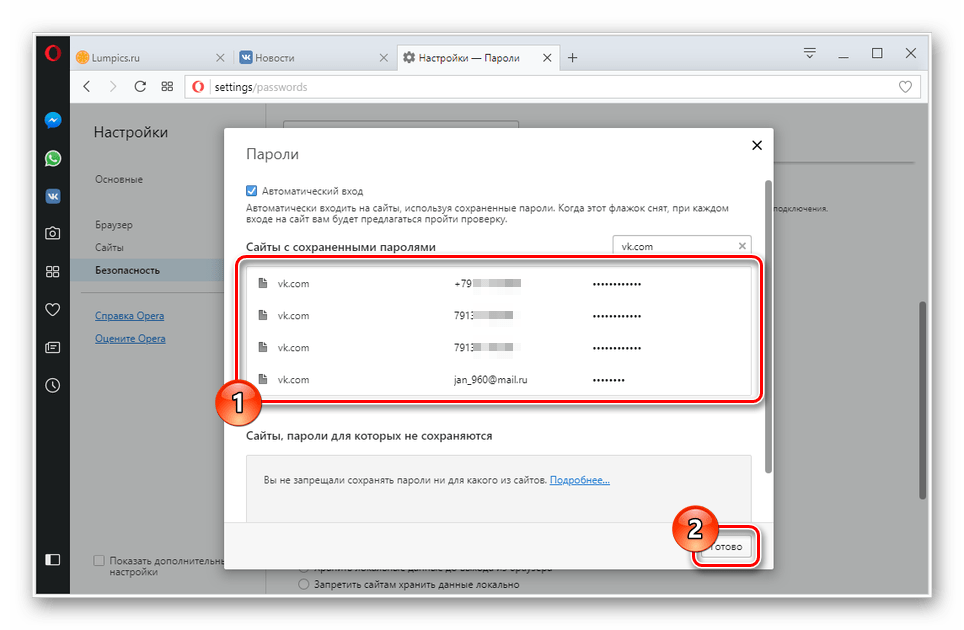Add the page to bookmarks via the address bar heart
Viewport: 964px width, 630px height.
[905, 87]
